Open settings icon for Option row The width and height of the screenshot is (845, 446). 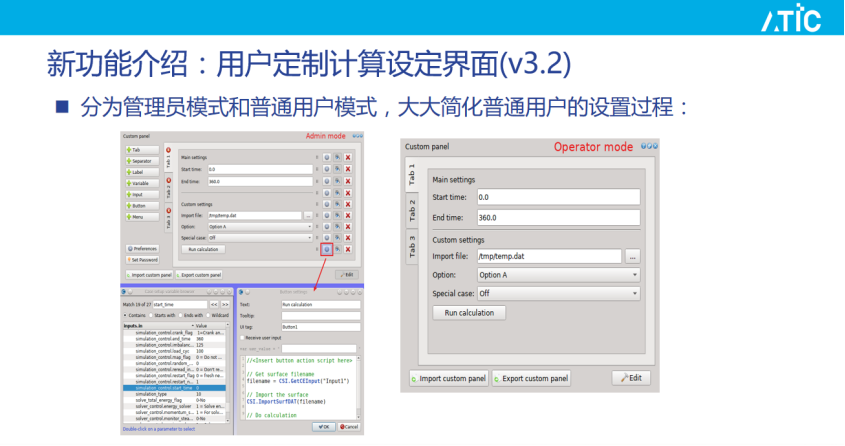point(327,227)
